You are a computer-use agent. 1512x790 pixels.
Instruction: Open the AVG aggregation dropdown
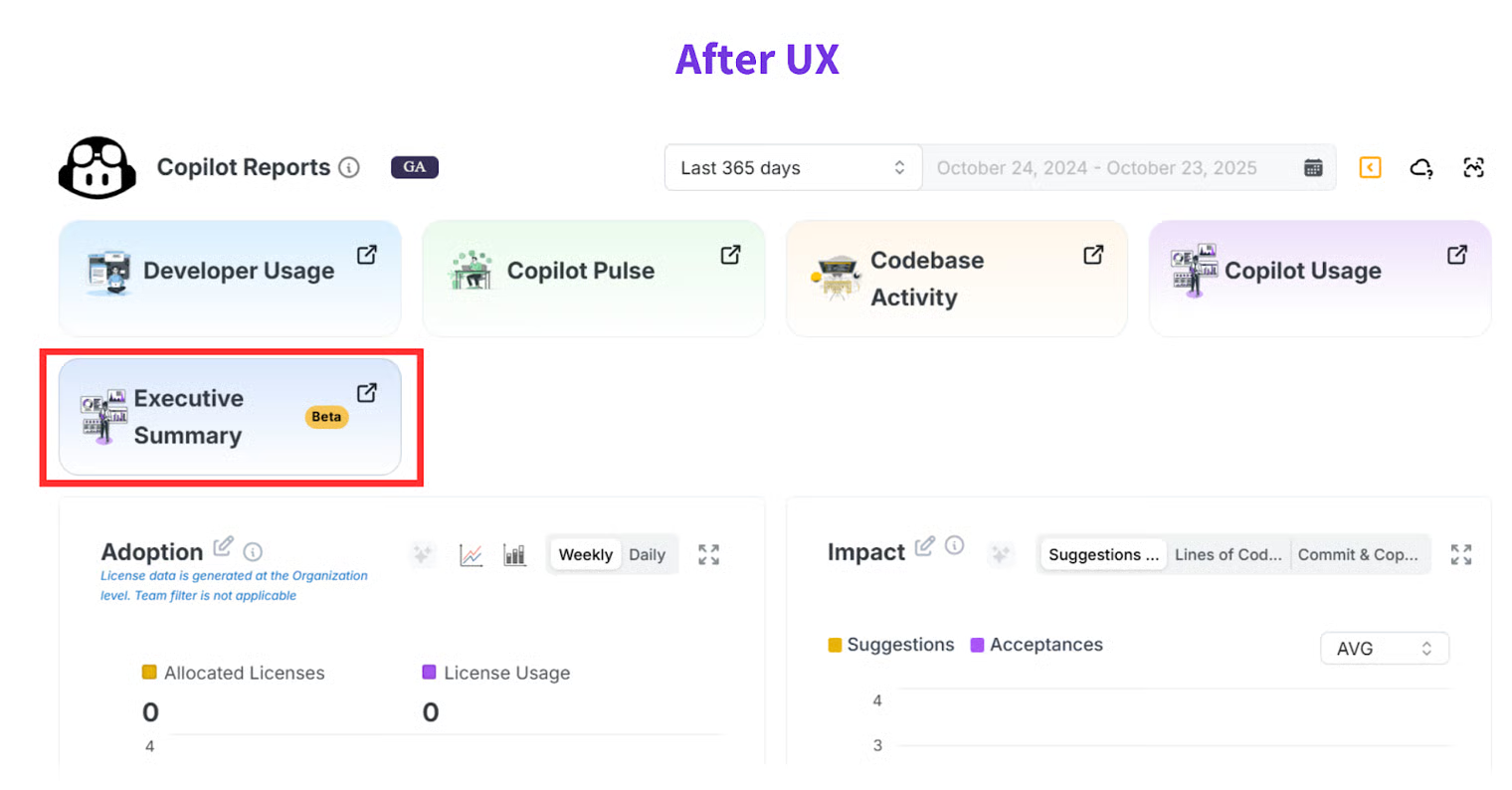[1384, 649]
